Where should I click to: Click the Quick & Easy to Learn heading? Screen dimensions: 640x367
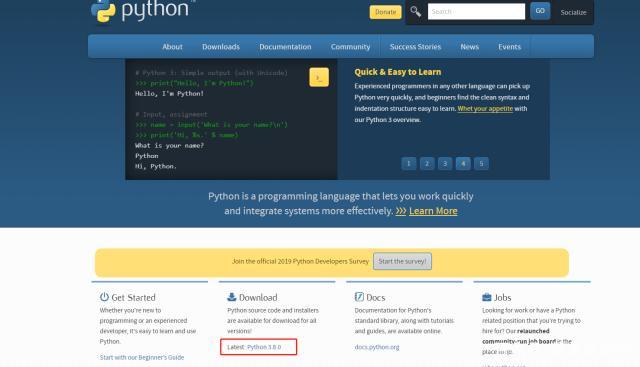click(x=398, y=72)
